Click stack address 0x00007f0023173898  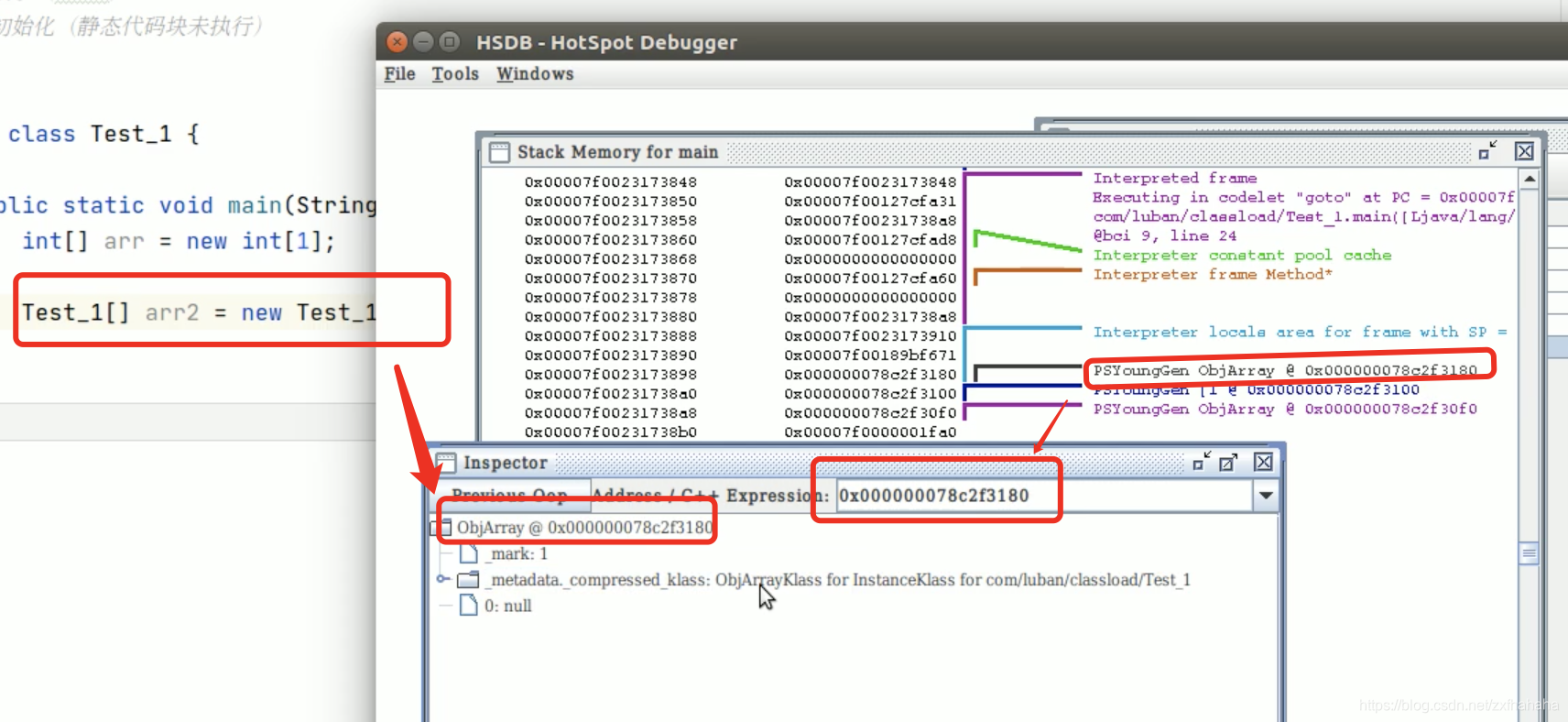(611, 375)
